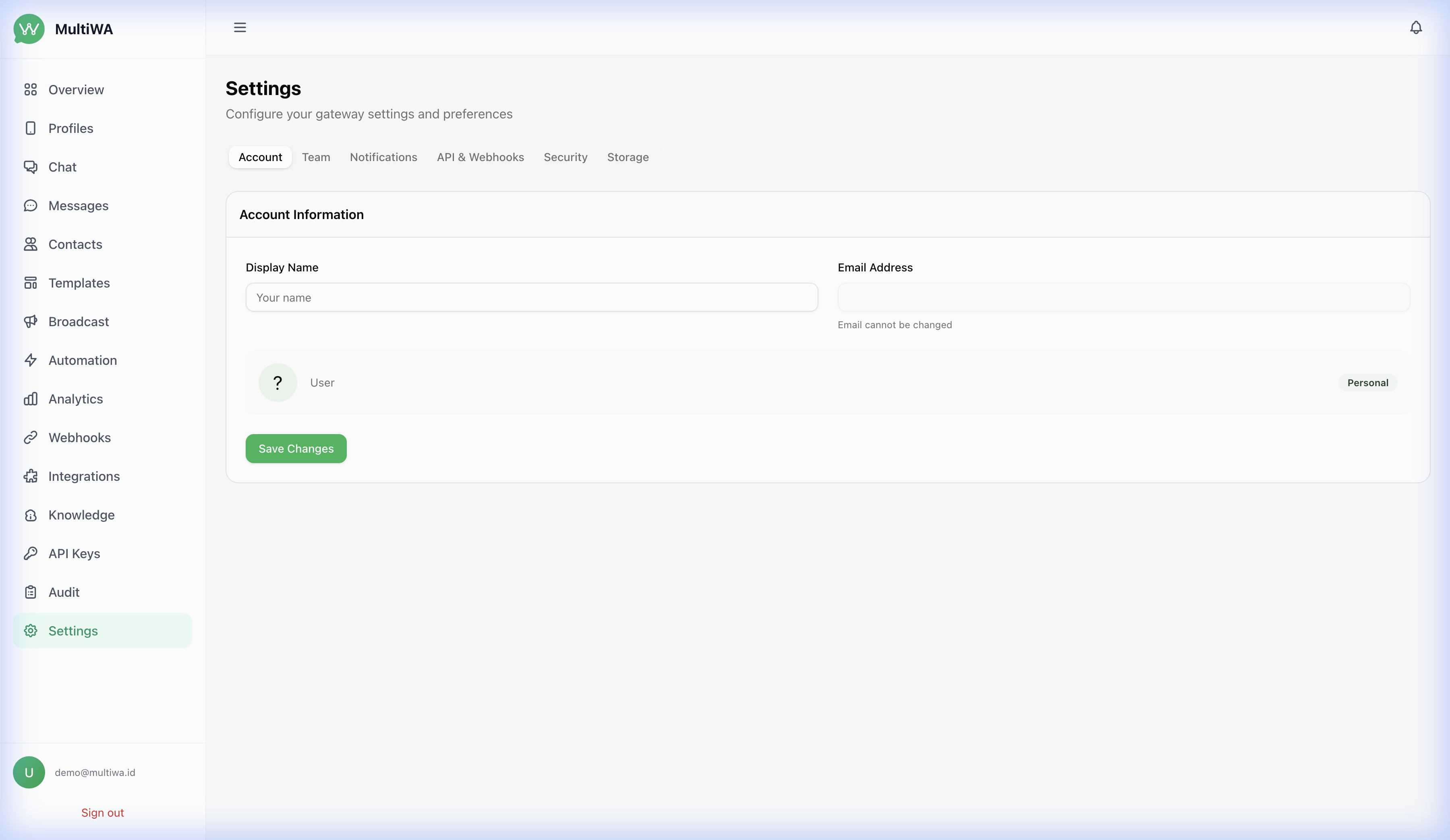Screen dimensions: 1450x840
Task: Click the MultiWA brand name
Action: pos(84,29)
